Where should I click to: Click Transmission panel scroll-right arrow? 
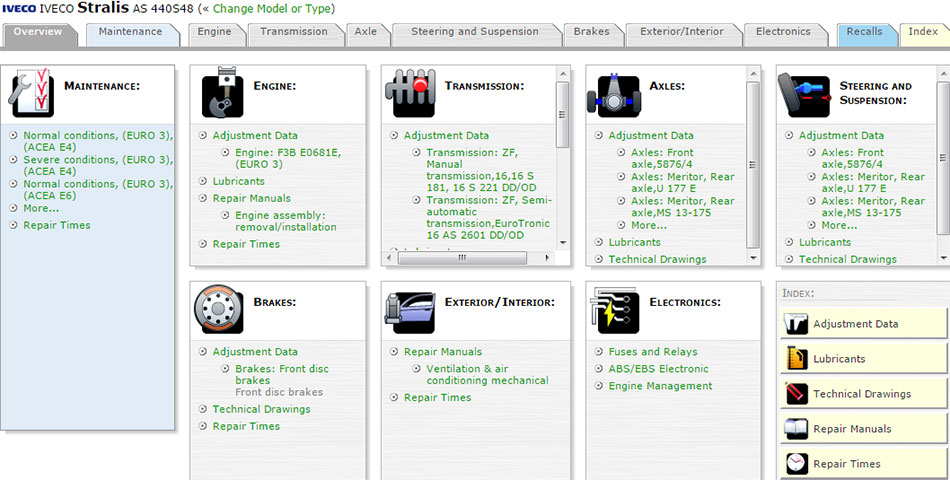click(547, 258)
